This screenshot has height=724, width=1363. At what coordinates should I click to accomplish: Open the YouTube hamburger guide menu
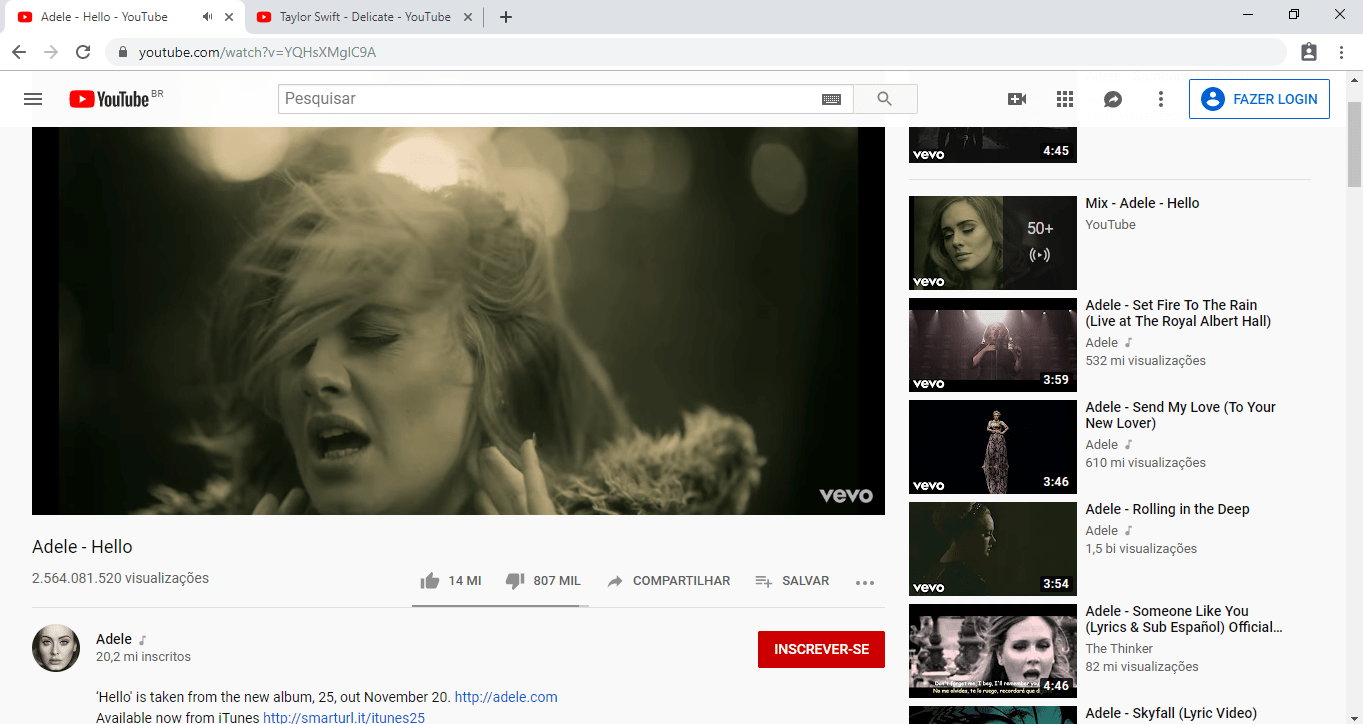[x=33, y=99]
